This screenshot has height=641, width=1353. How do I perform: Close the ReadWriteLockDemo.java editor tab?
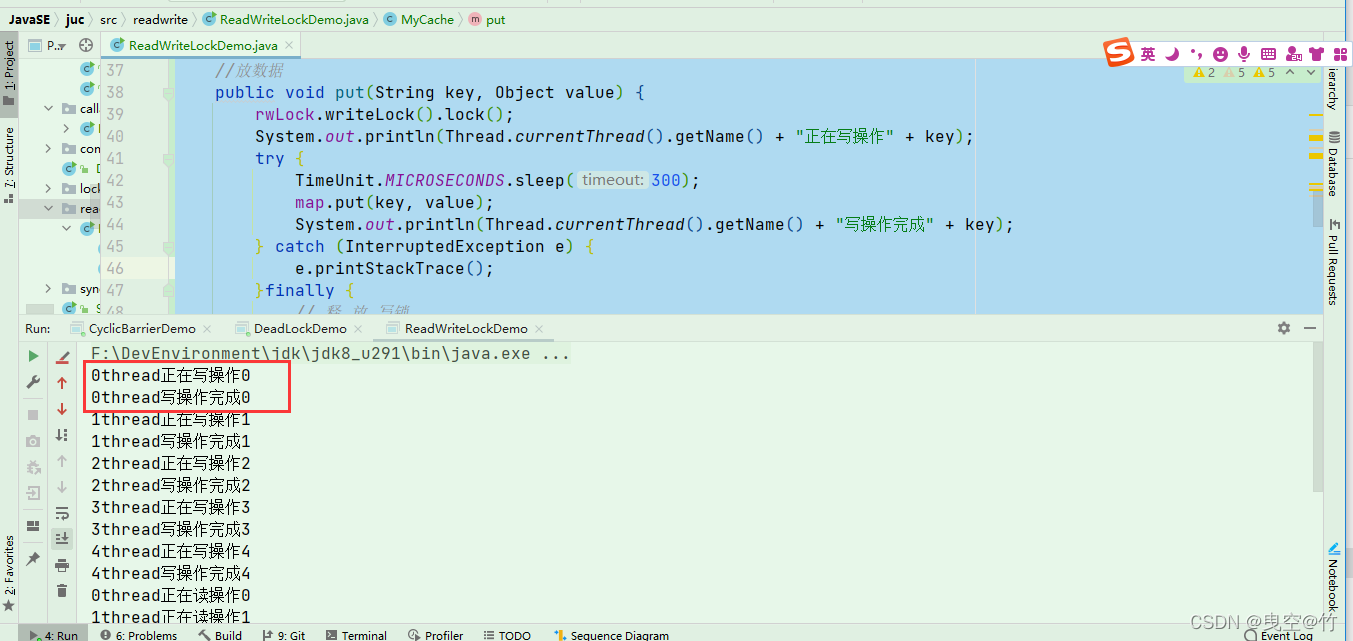point(290,45)
